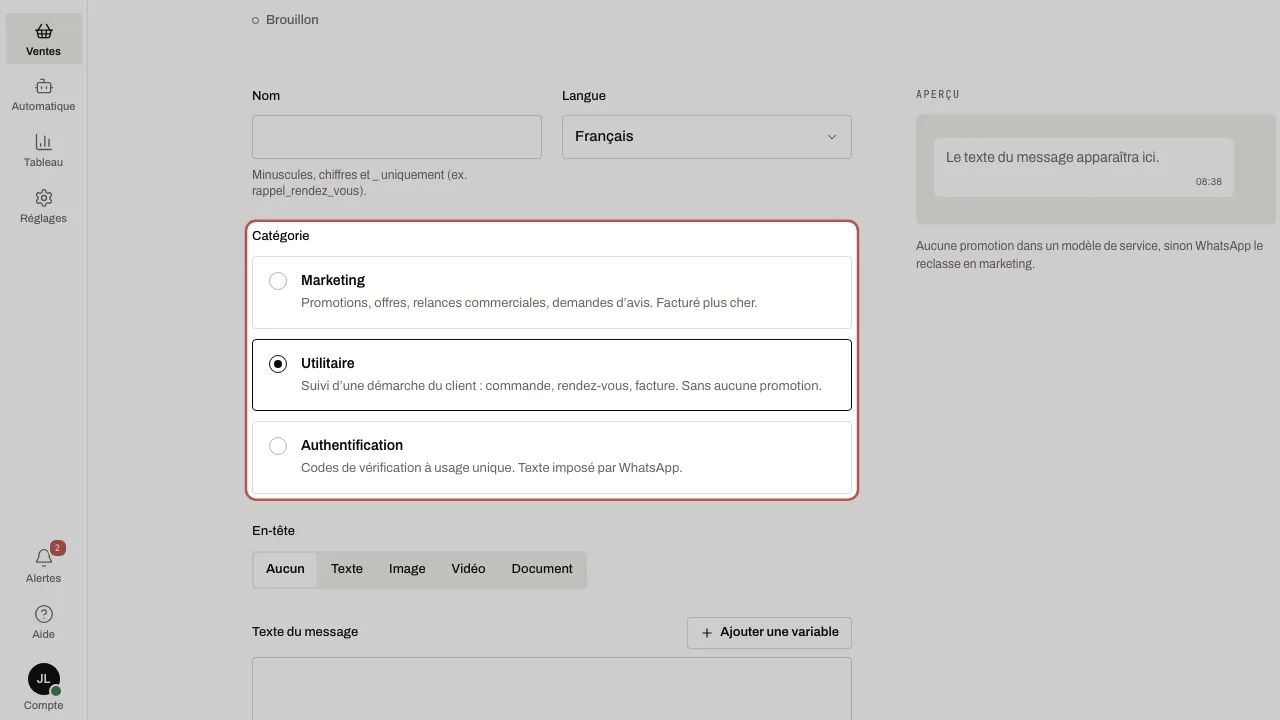
Task: Go to Tableau chart icon
Action: click(x=43, y=142)
